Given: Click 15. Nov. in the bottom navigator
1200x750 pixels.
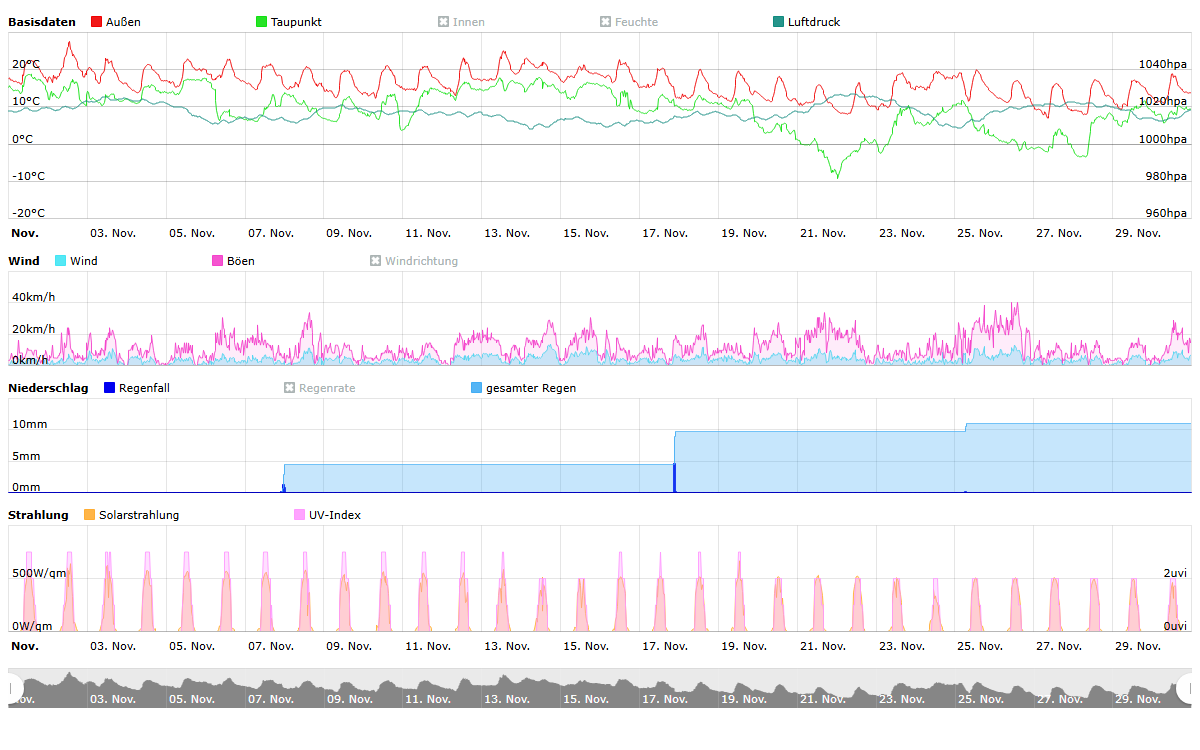Looking at the screenshot, I should tap(585, 699).
